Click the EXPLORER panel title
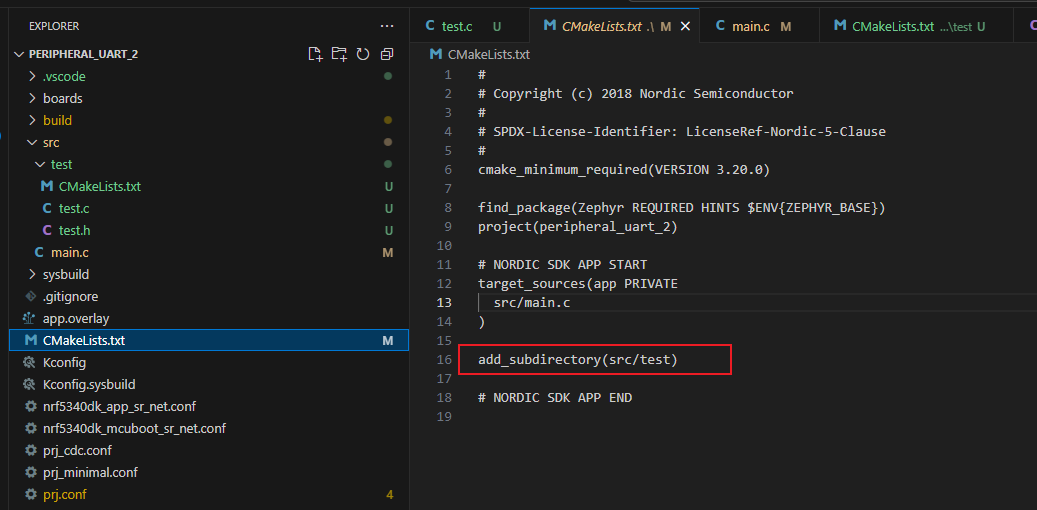 pos(54,26)
